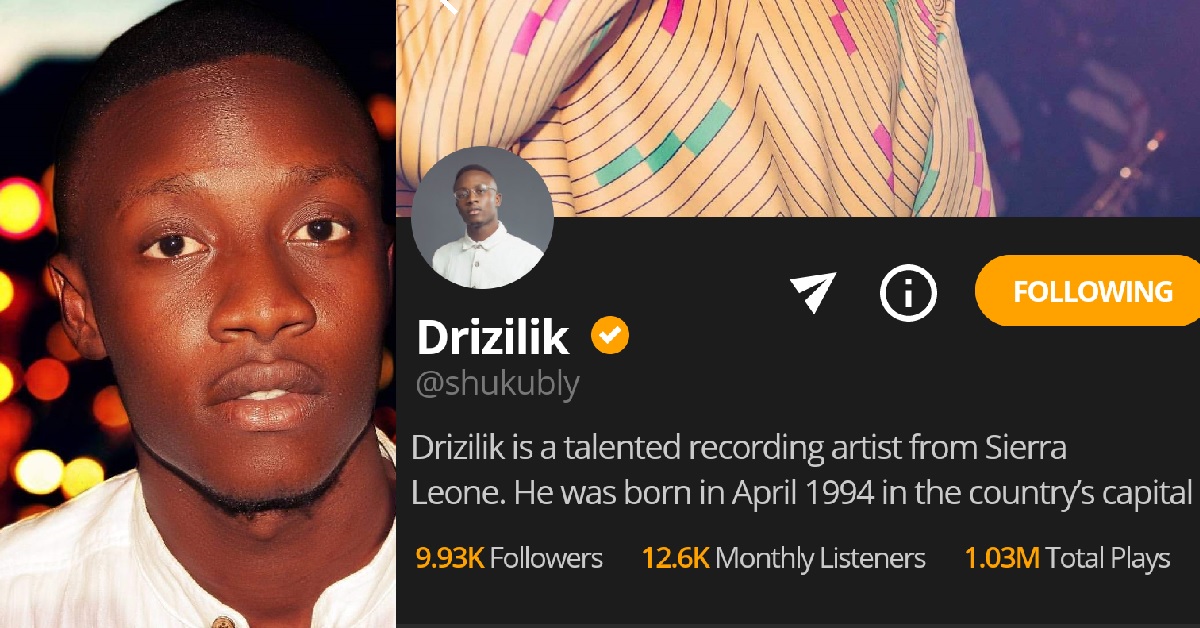Click the 'Sierra Leone' bio first line
1200x628 pixels.
tap(739, 448)
